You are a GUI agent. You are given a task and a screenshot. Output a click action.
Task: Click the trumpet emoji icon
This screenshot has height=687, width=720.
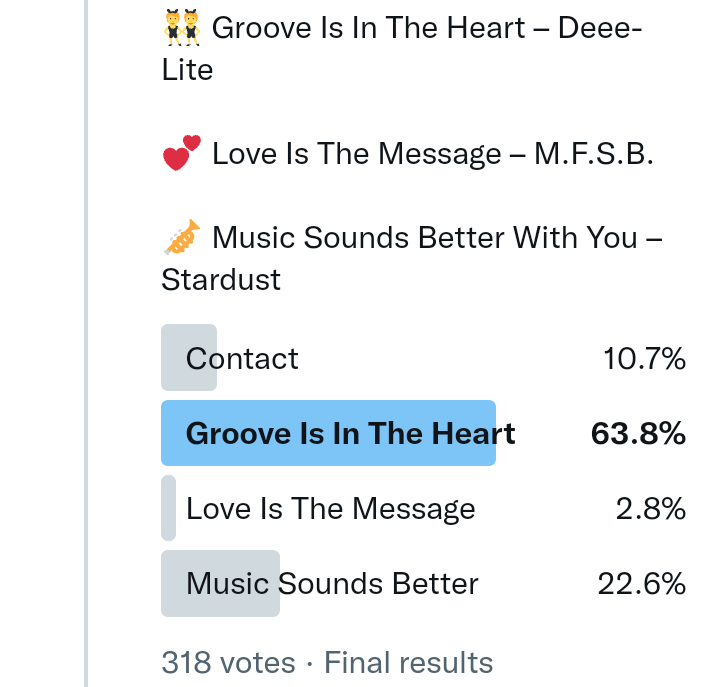coord(182,238)
